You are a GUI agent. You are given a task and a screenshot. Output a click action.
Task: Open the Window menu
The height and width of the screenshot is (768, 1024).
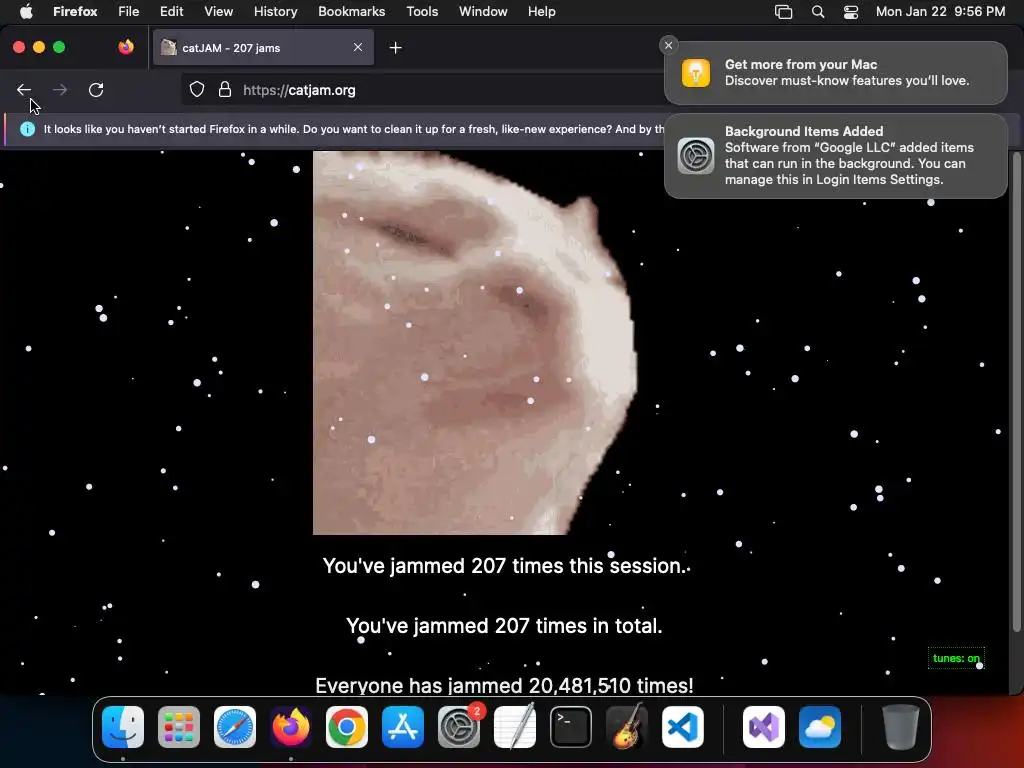pos(483,11)
